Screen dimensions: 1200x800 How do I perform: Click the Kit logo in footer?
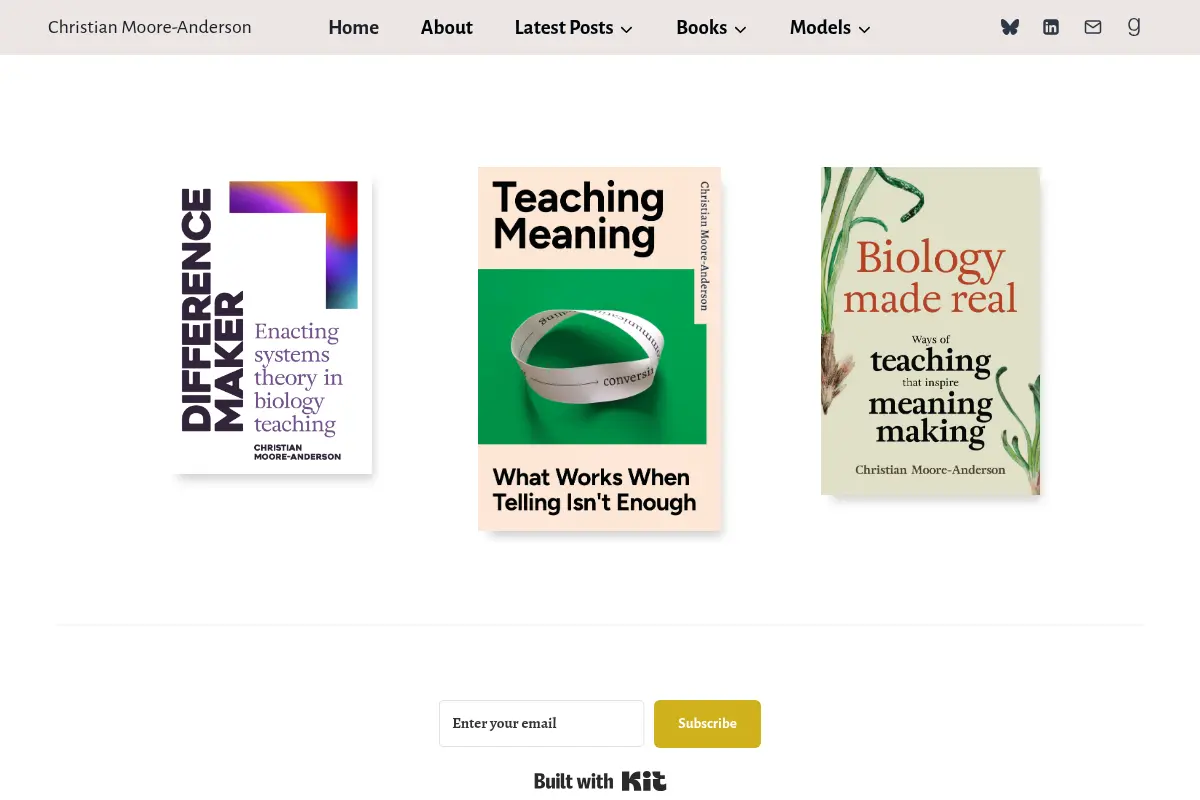click(644, 781)
